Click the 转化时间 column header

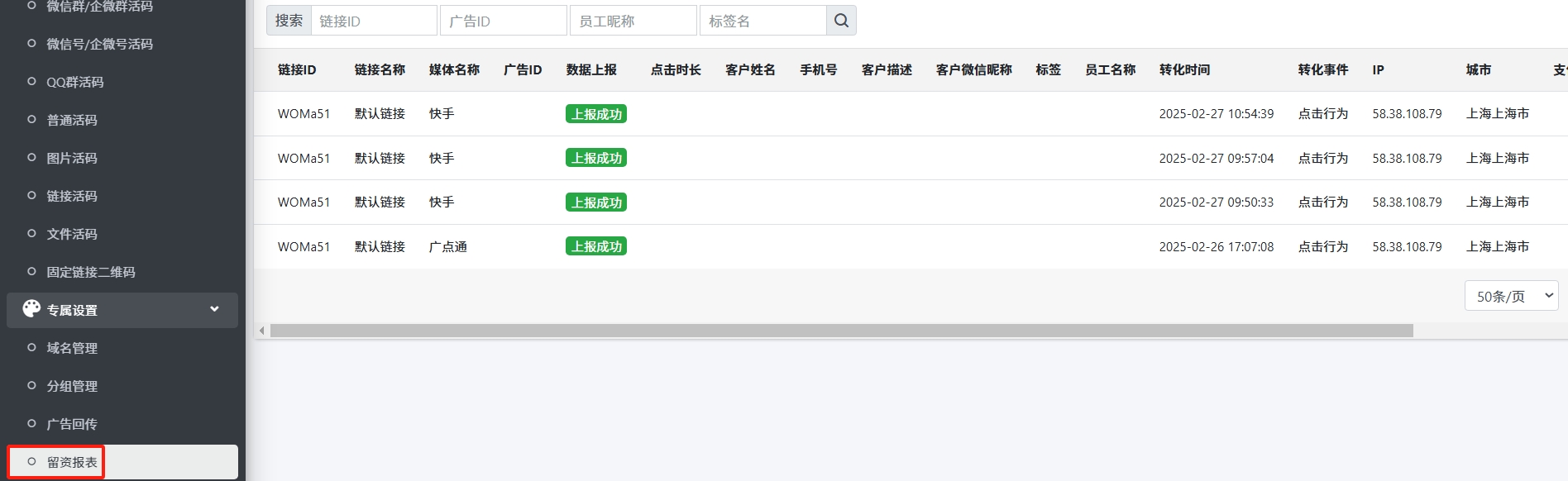tap(1184, 70)
